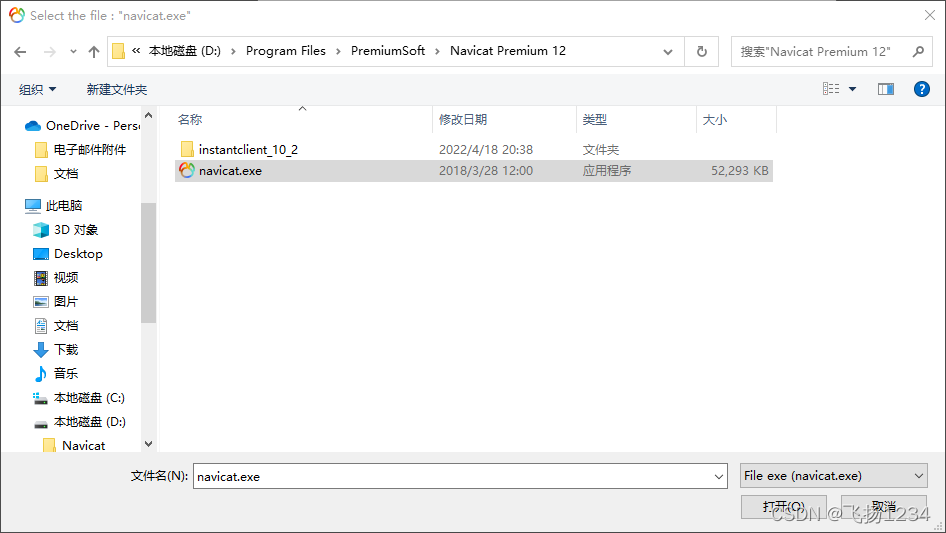Select 此电脑 in navigation pane
The width and height of the screenshot is (946, 533).
click(54, 206)
